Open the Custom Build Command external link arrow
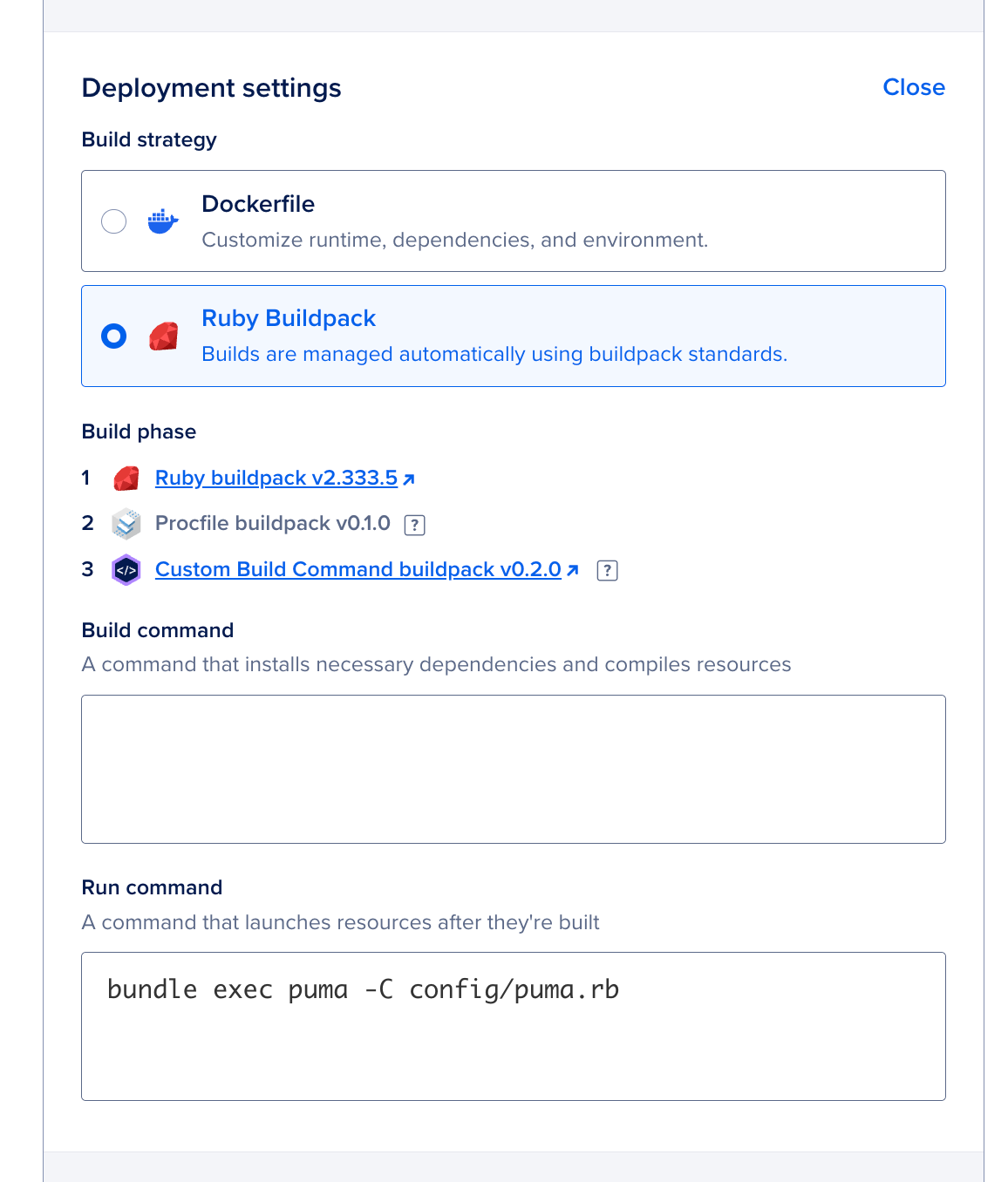The image size is (1008, 1182). (573, 569)
